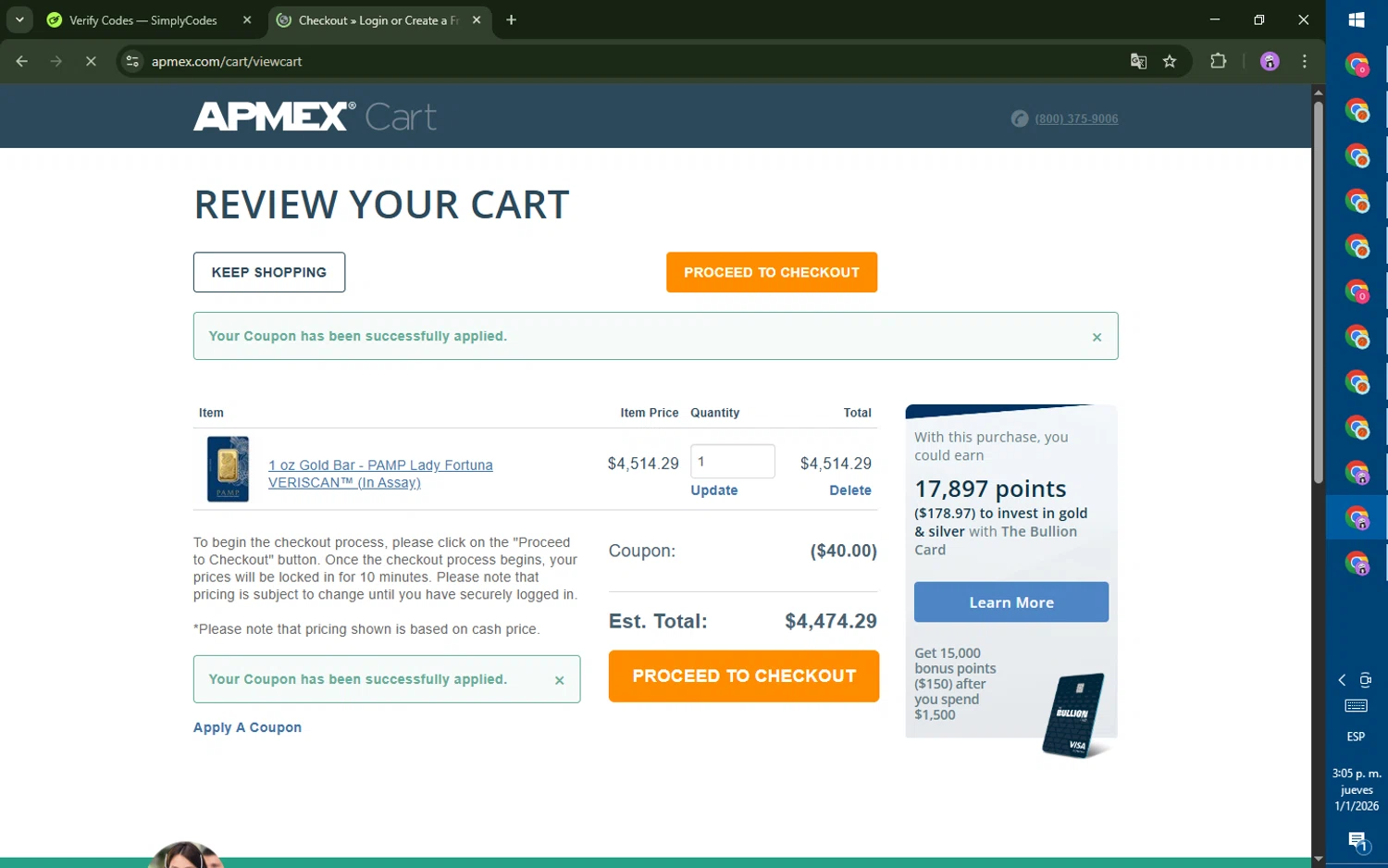
Task: Dismiss the top coupon applied banner
Action: (x=1097, y=337)
